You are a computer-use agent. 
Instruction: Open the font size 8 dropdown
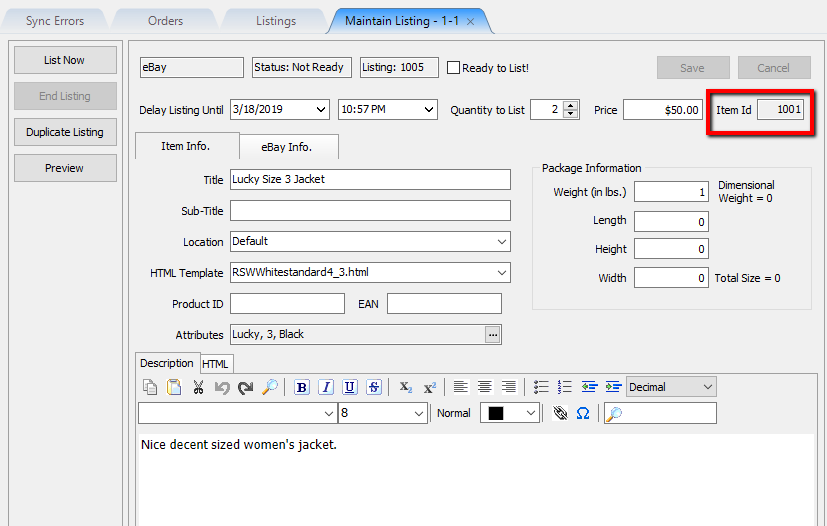419,414
